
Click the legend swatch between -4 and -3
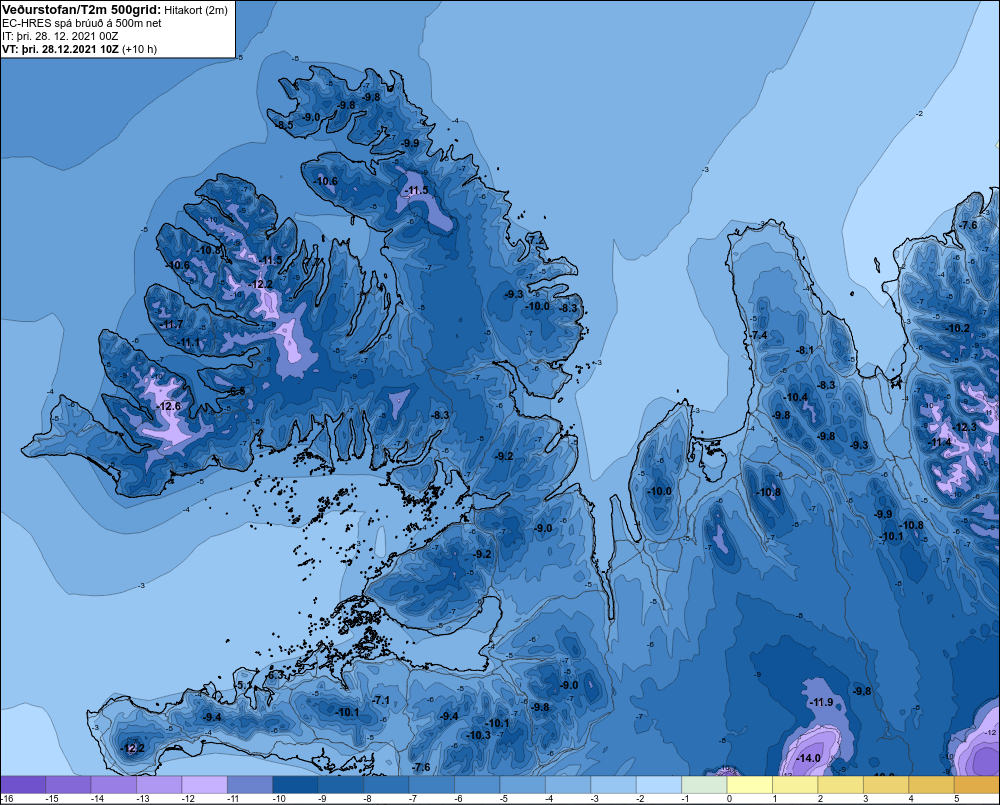tap(568, 784)
